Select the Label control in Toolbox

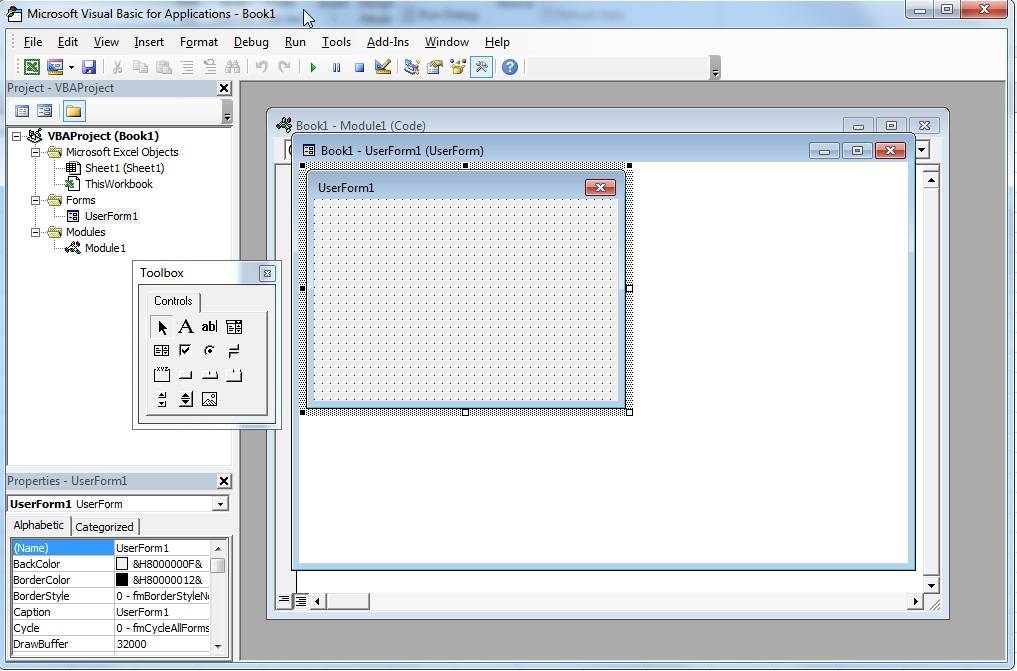click(x=185, y=327)
